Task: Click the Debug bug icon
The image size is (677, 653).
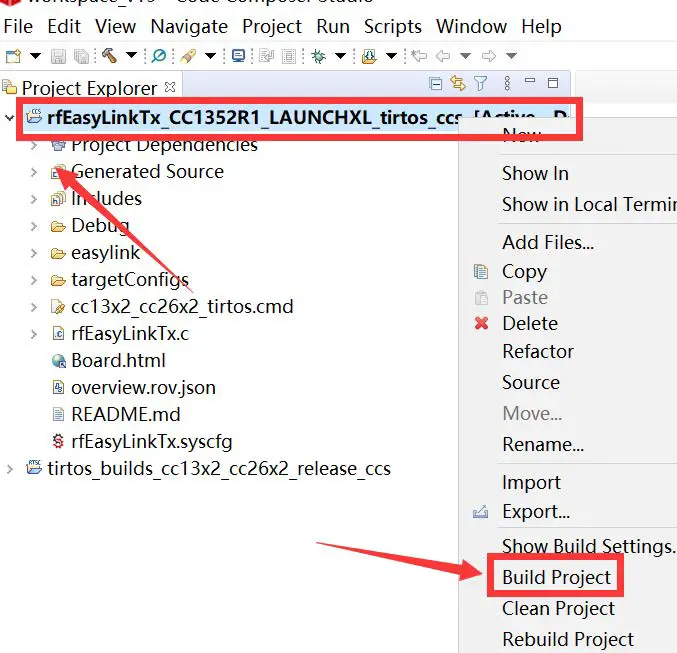Action: [319, 56]
